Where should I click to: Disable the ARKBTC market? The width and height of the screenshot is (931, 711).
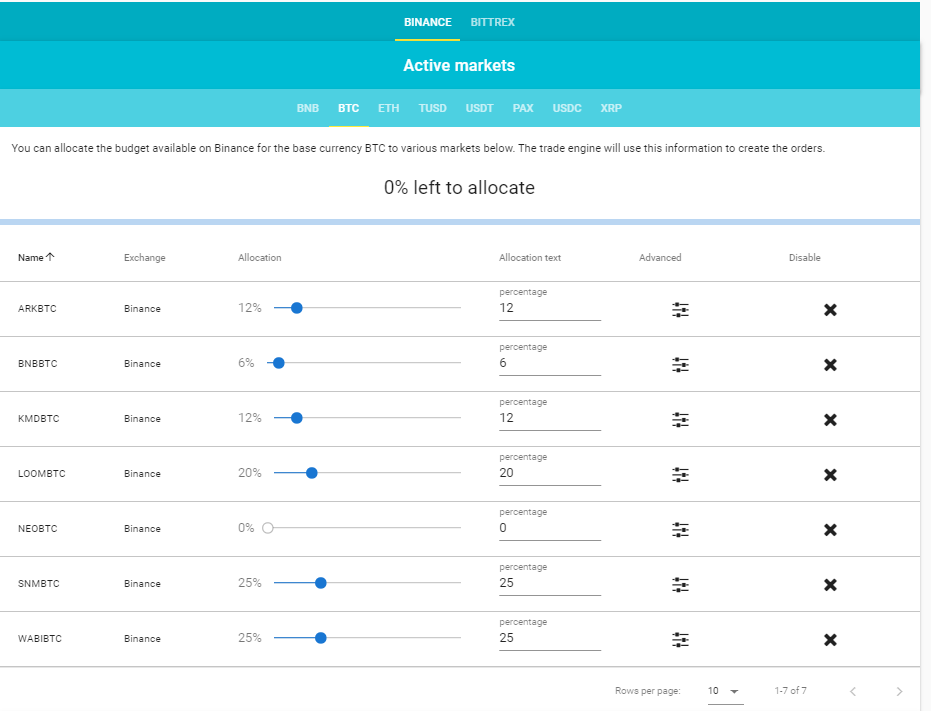coord(830,309)
